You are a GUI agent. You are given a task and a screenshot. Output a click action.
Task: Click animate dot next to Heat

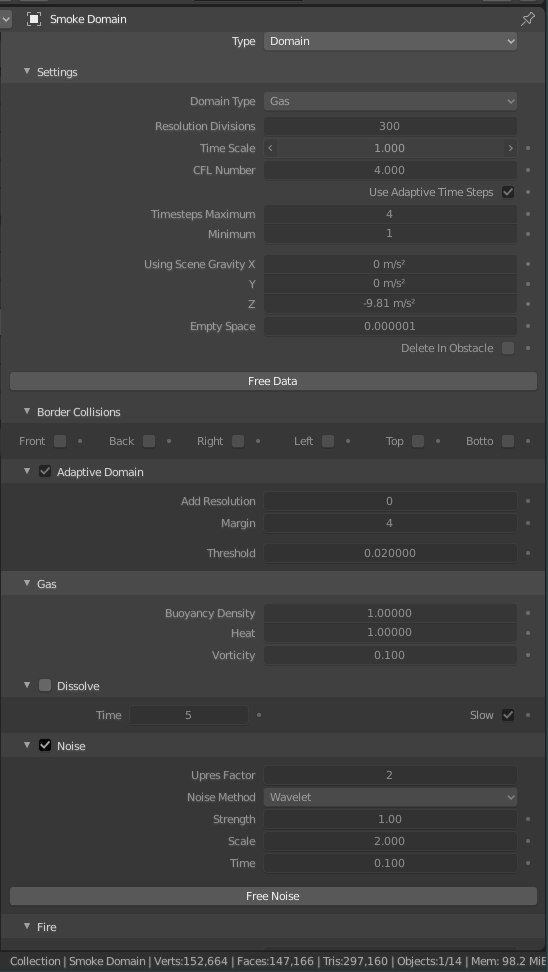(x=528, y=633)
